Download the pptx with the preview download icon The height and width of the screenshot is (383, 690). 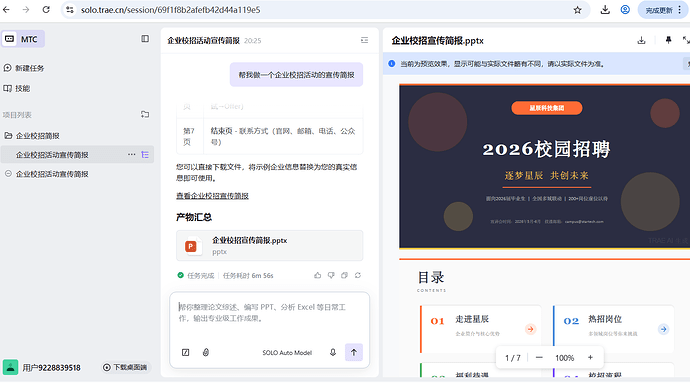[x=641, y=41]
